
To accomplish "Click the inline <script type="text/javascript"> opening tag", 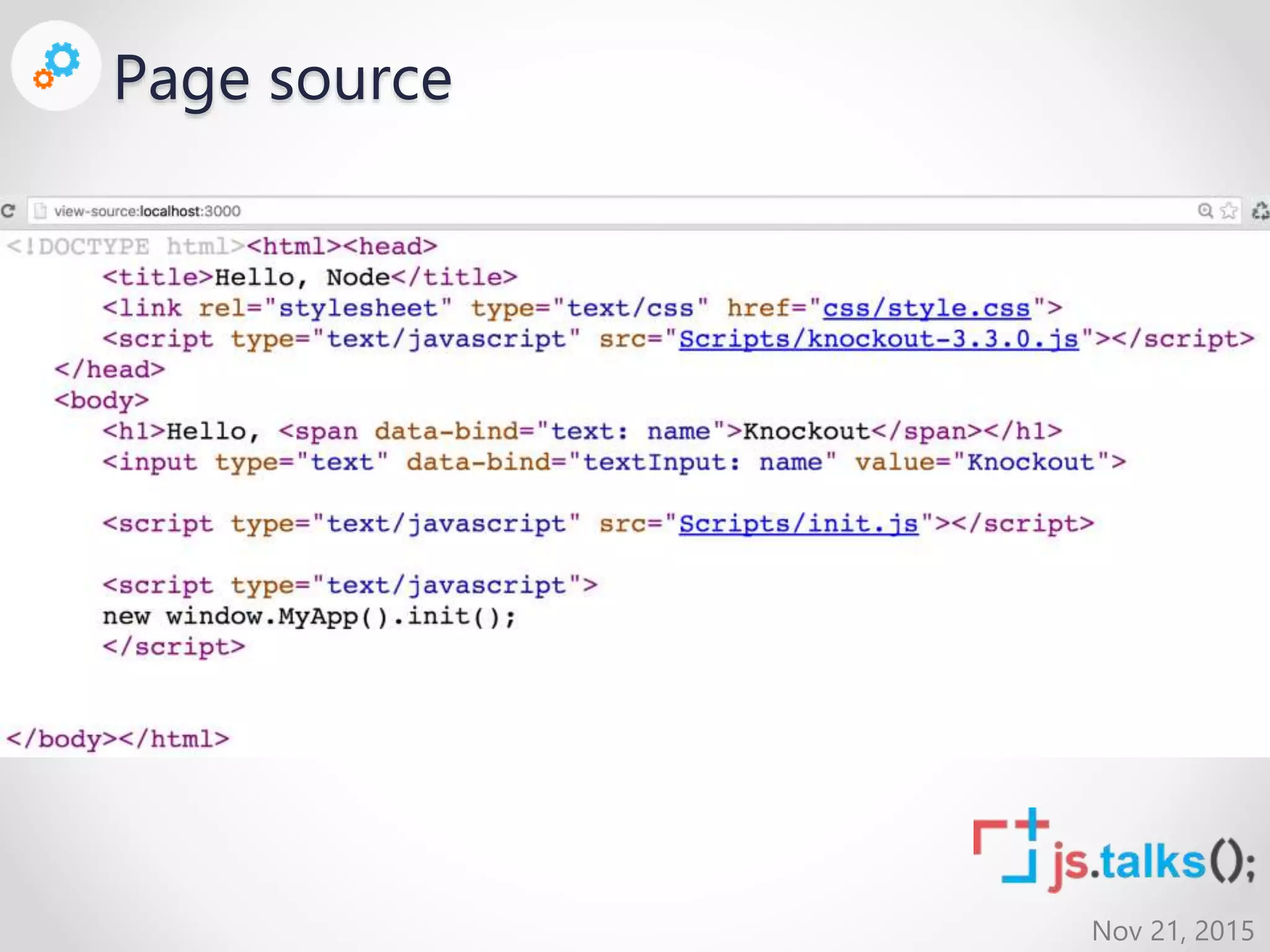I will (x=350, y=585).
